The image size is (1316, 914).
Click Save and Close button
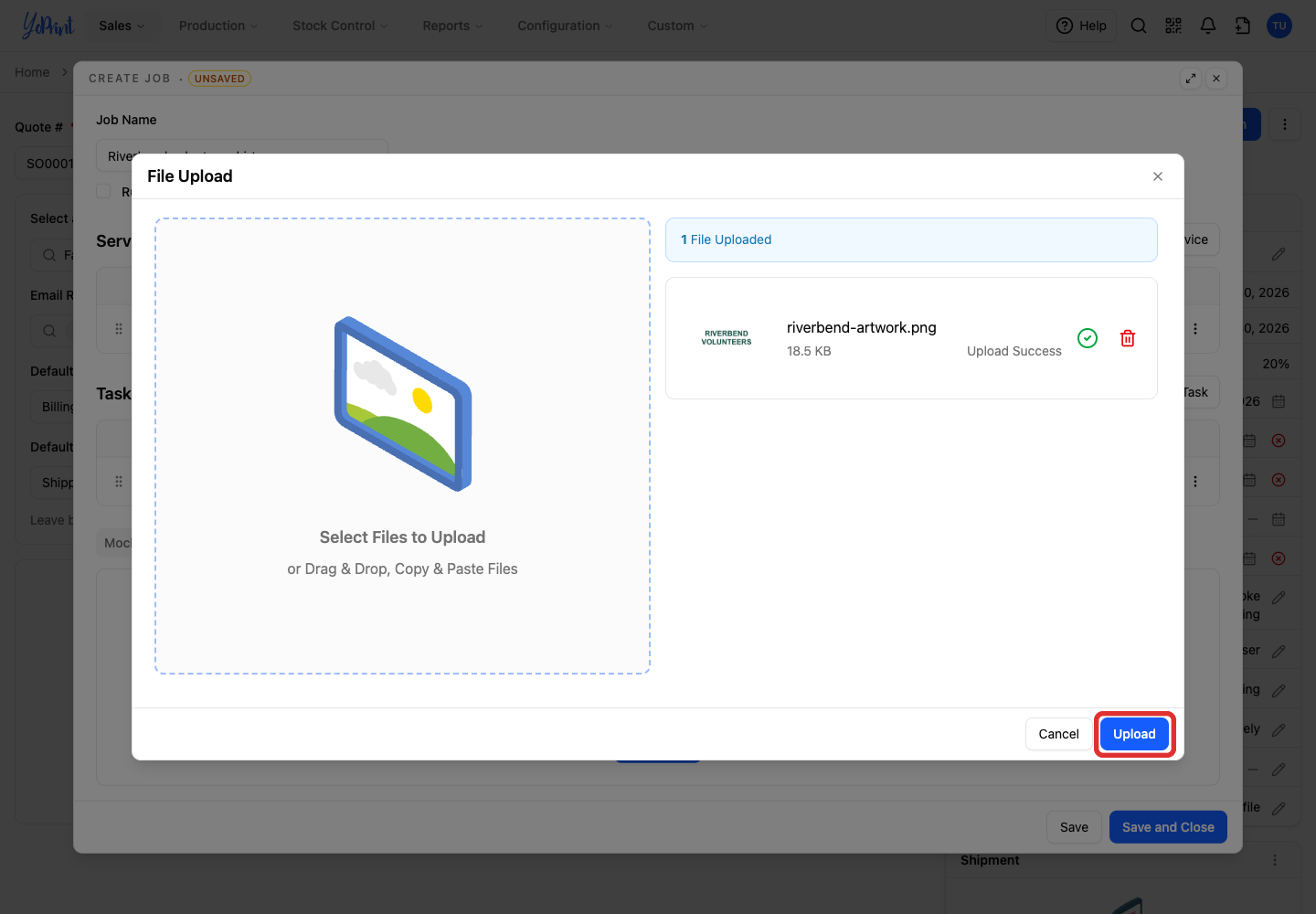(1168, 827)
